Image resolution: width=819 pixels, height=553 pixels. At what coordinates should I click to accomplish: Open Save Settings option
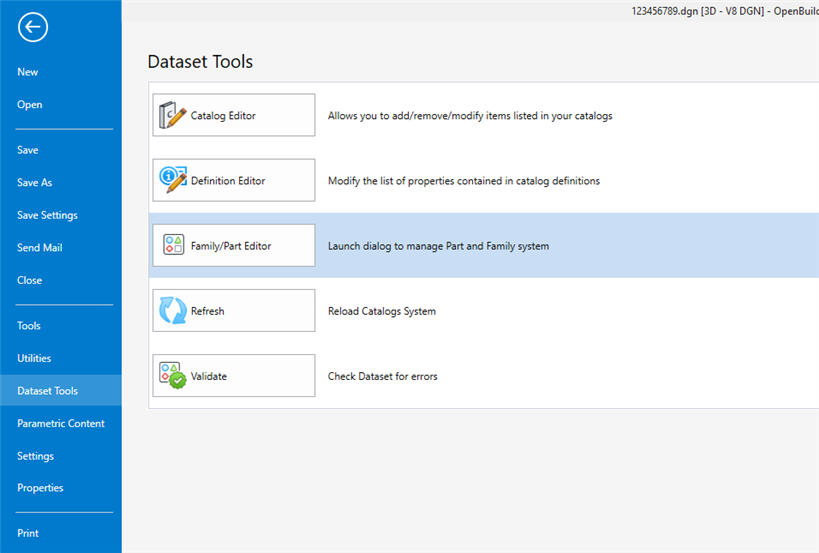47,215
